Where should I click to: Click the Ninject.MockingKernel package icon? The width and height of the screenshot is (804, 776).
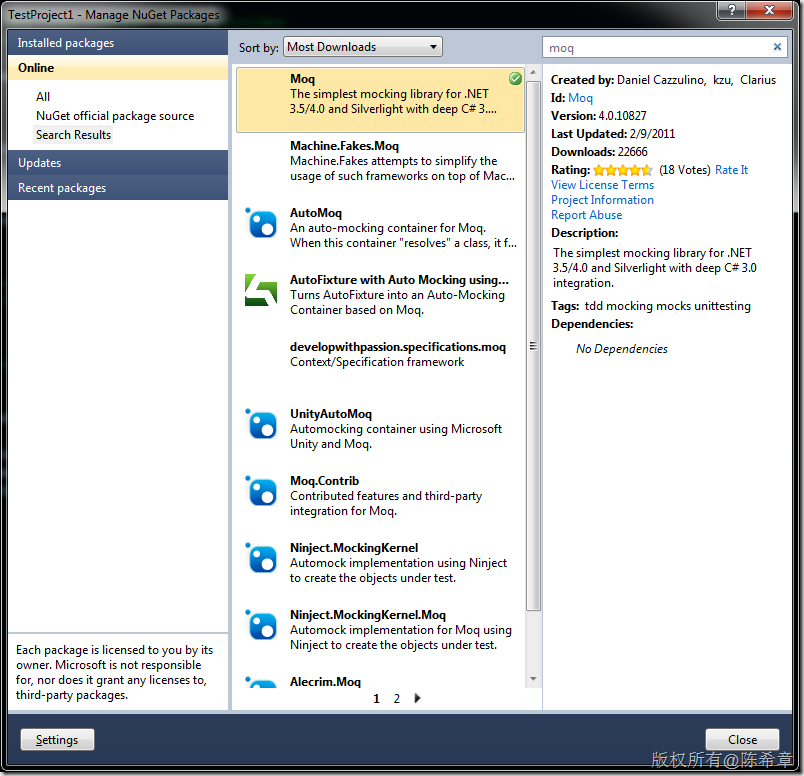tap(262, 558)
